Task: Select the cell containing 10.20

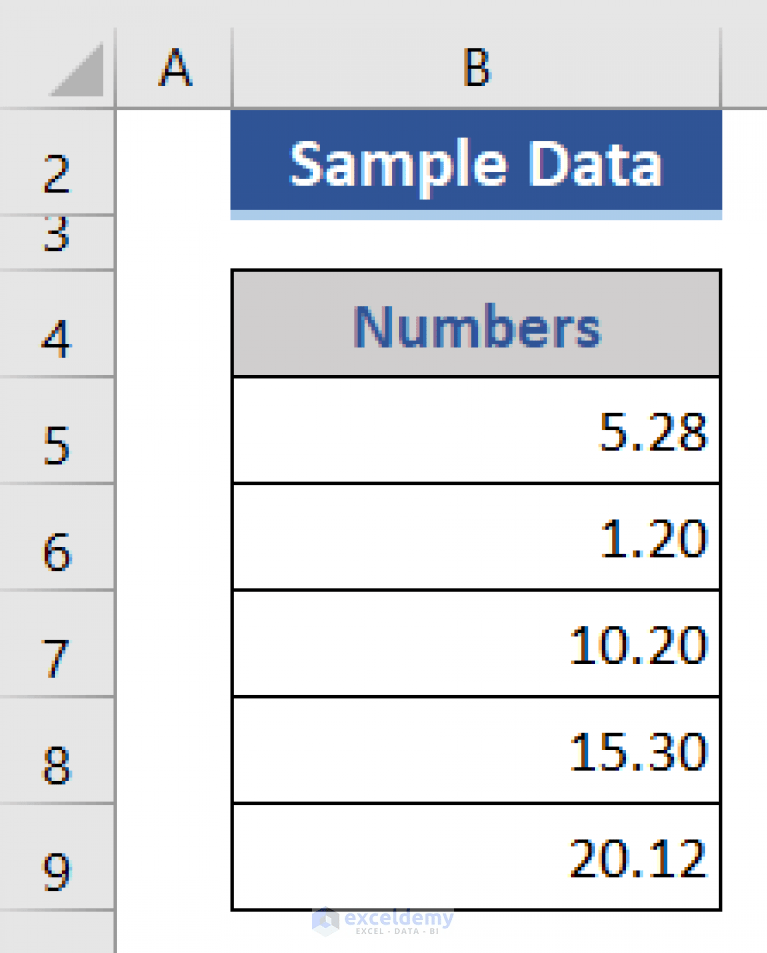Action: click(x=476, y=643)
